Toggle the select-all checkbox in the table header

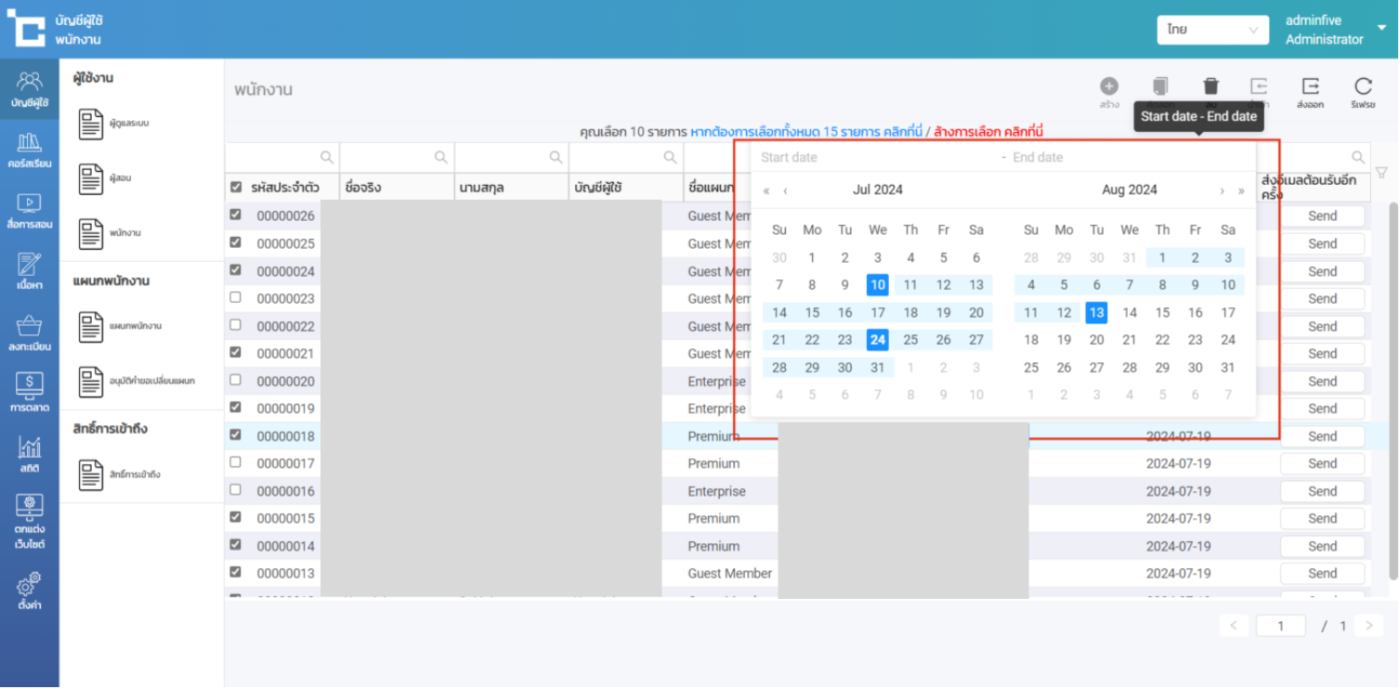pos(236,187)
